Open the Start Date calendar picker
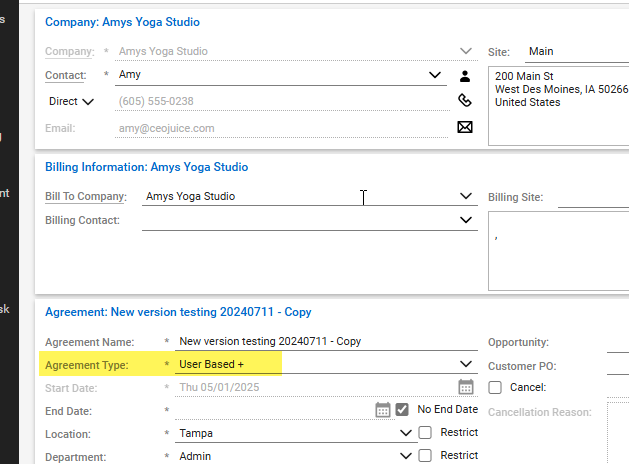The image size is (629, 464). tap(465, 387)
